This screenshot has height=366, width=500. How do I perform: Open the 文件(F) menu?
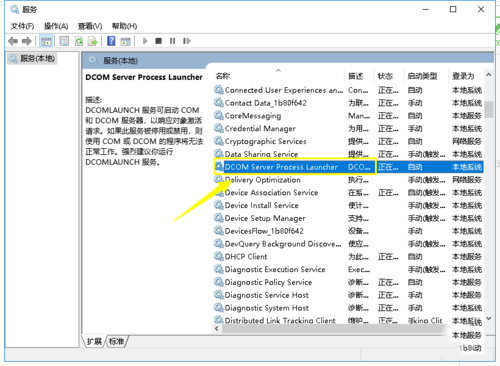(x=22, y=26)
